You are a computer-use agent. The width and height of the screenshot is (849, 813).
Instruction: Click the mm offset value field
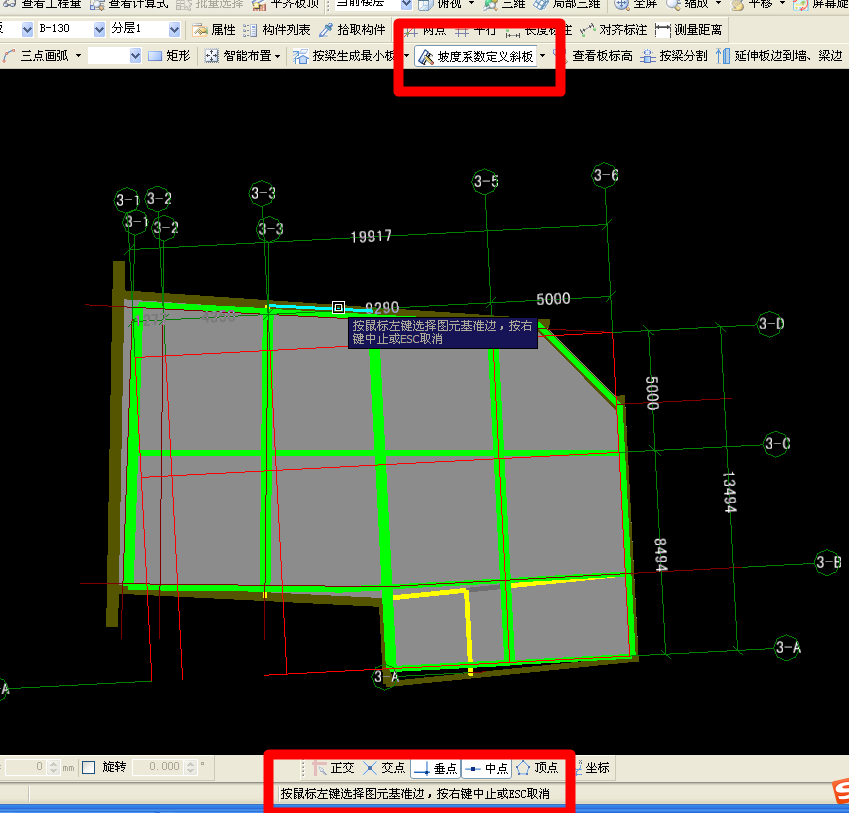point(25,767)
